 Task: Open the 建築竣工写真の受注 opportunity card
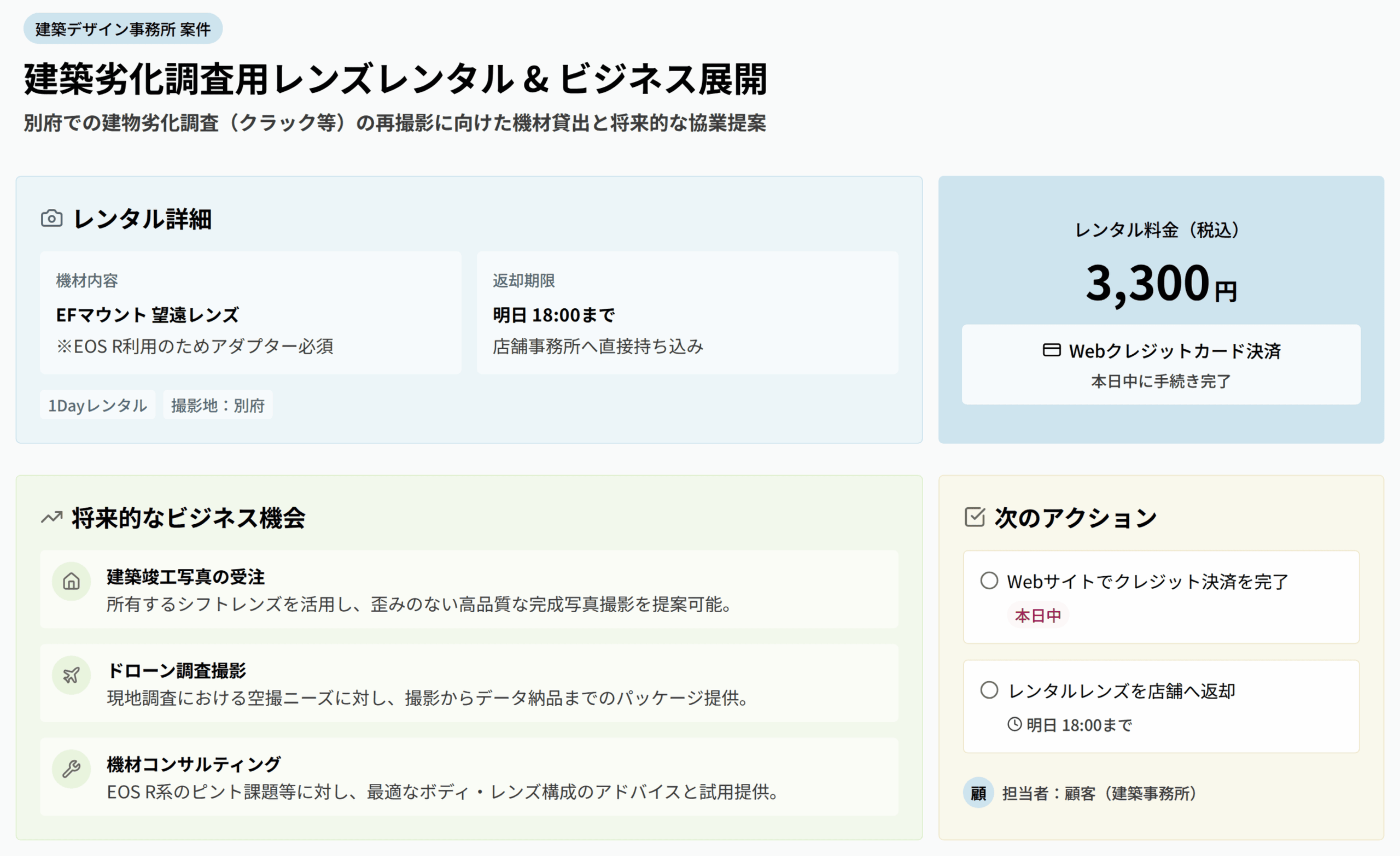point(469,590)
